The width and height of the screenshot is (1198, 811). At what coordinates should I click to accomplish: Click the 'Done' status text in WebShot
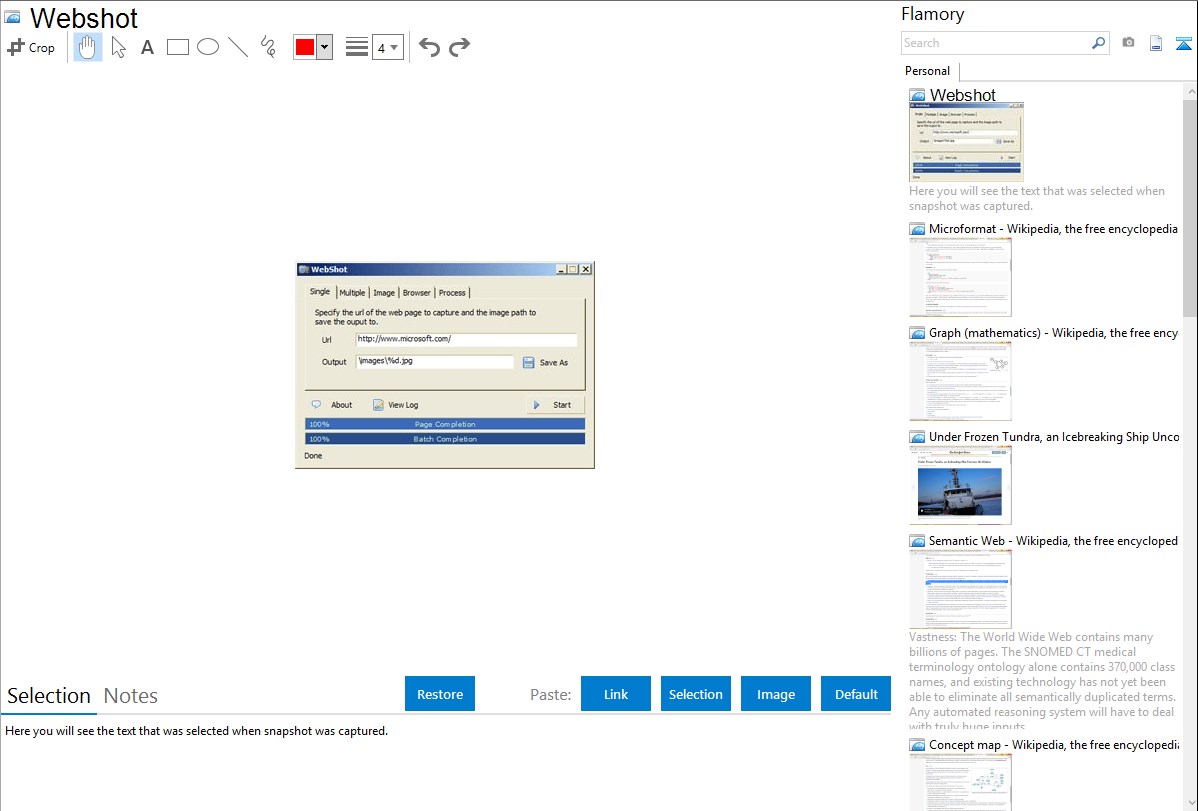(x=313, y=456)
